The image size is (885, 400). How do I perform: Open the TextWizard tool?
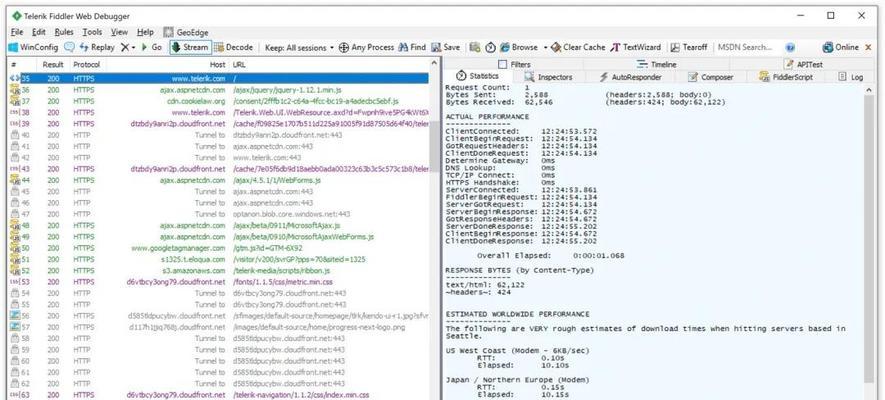[x=636, y=47]
